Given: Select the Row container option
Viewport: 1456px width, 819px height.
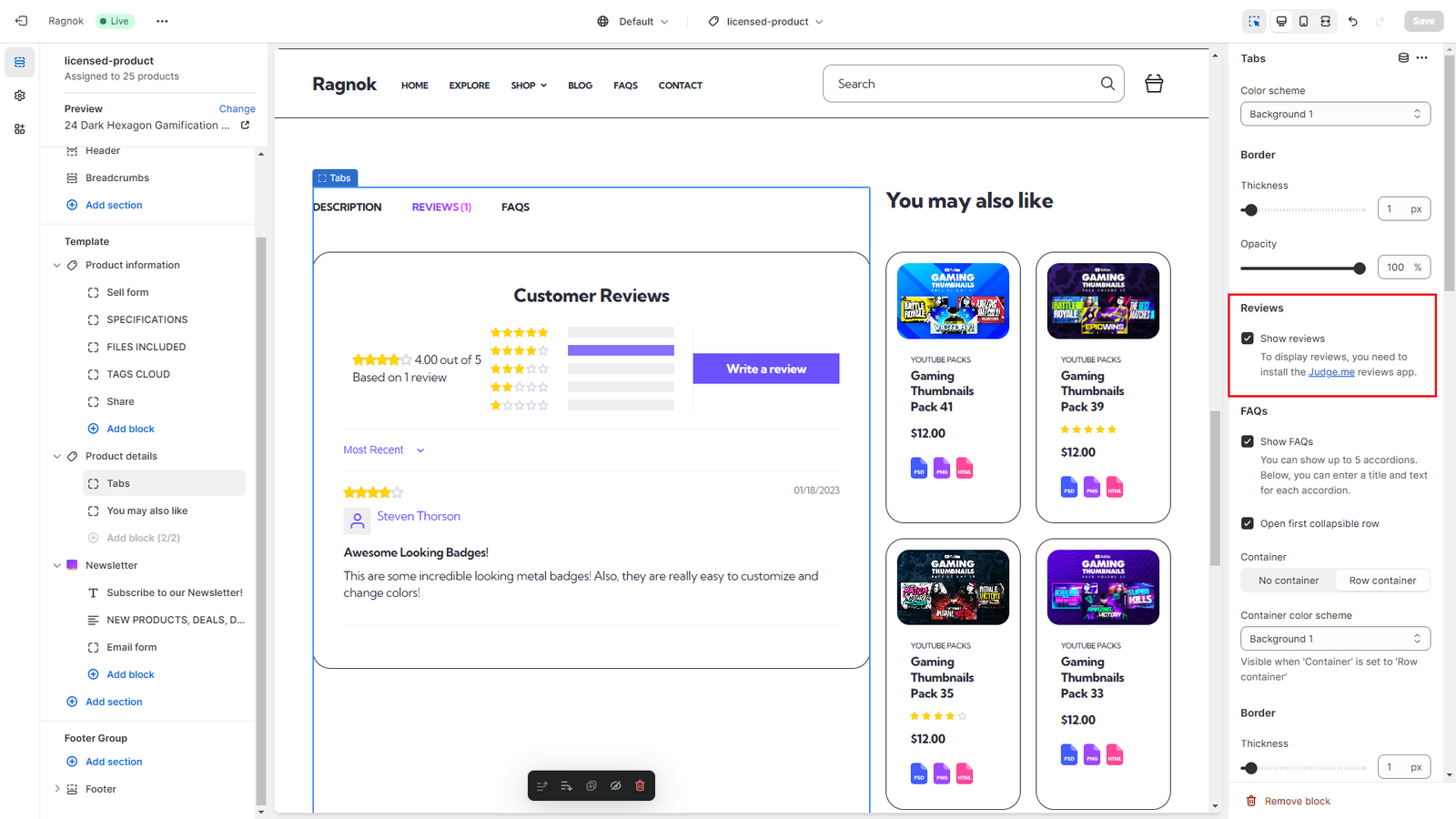Looking at the screenshot, I should [1382, 581].
